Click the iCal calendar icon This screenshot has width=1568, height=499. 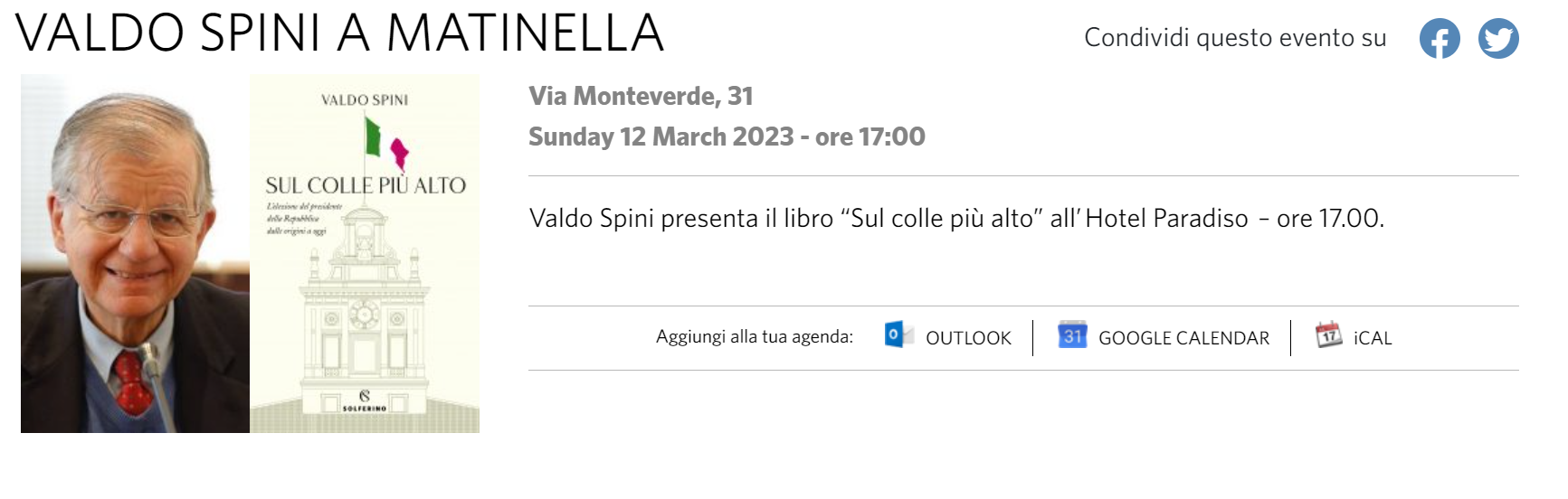1328,335
